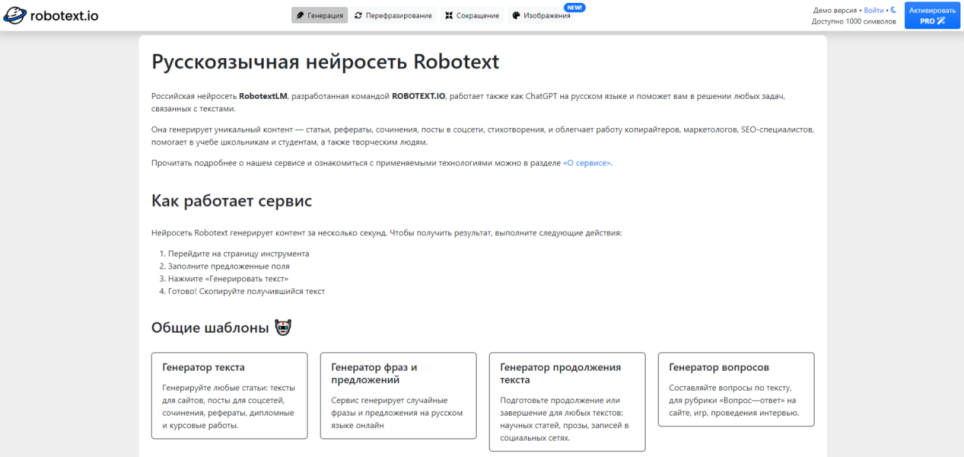Open the Генератор текста card

[x=229, y=395]
